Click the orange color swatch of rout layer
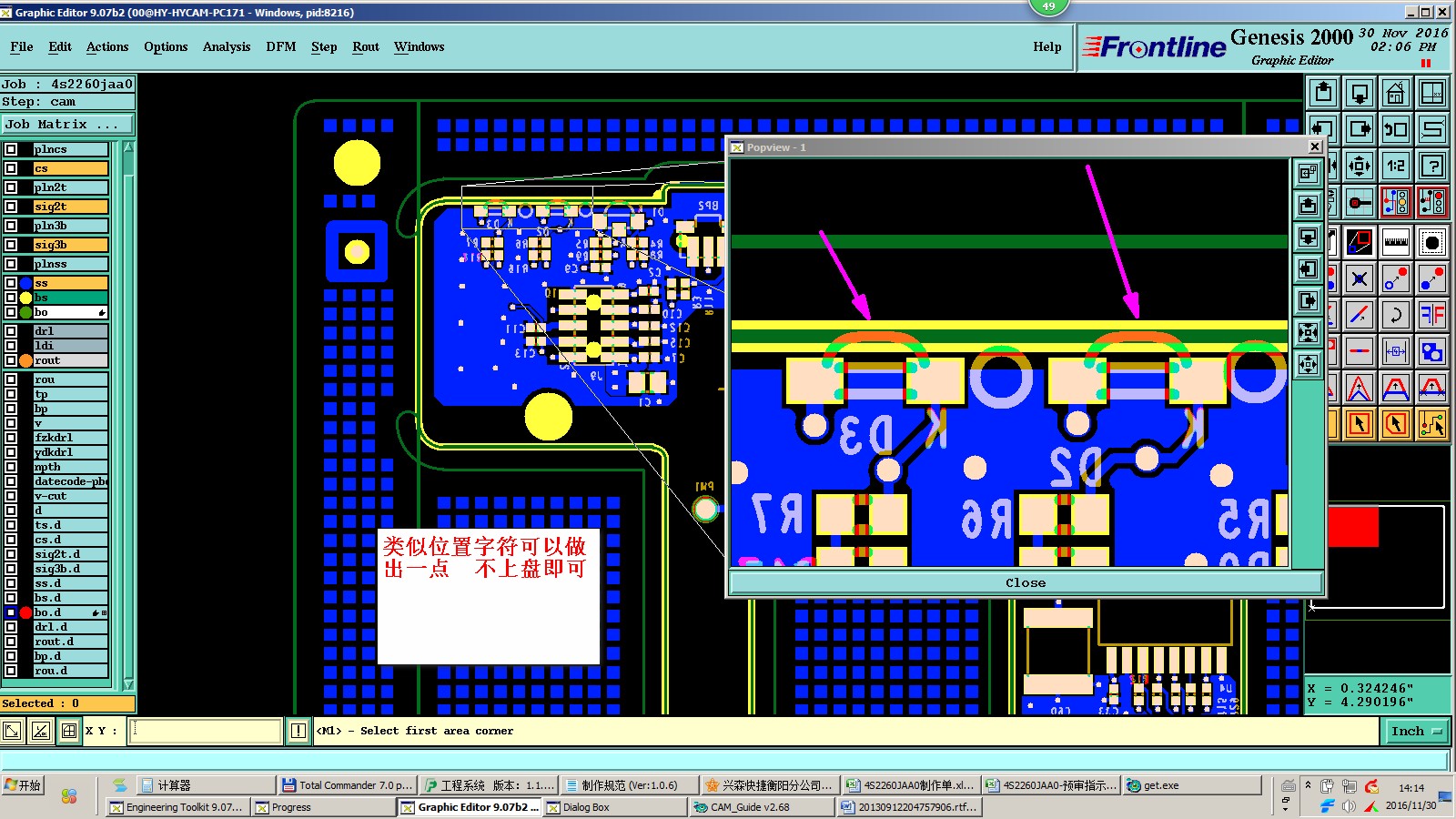1456x819 pixels. (25, 360)
